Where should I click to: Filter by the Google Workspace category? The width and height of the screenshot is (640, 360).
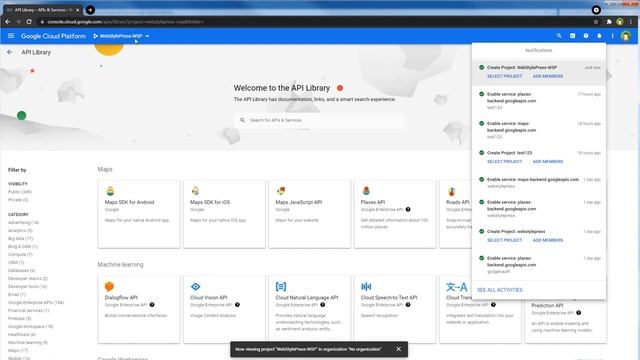click(x=31, y=327)
